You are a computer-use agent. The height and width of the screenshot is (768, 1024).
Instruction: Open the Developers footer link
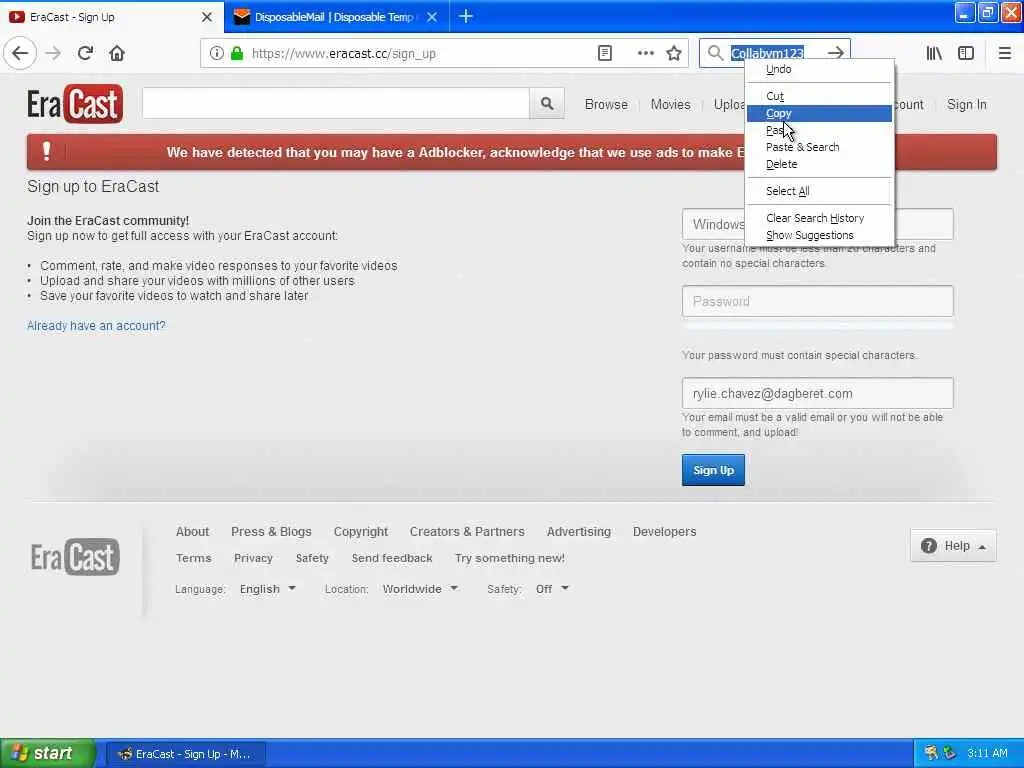pyautogui.click(x=664, y=532)
